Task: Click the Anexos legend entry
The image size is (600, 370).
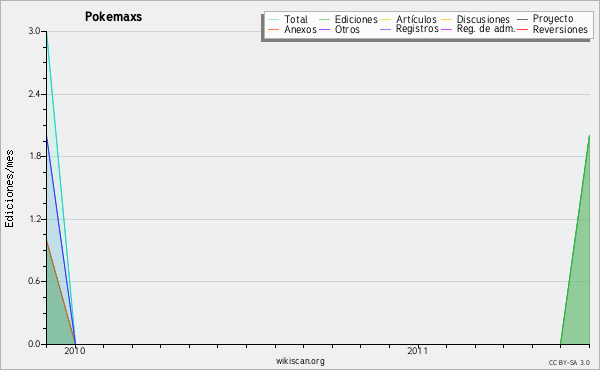Action: [292, 29]
